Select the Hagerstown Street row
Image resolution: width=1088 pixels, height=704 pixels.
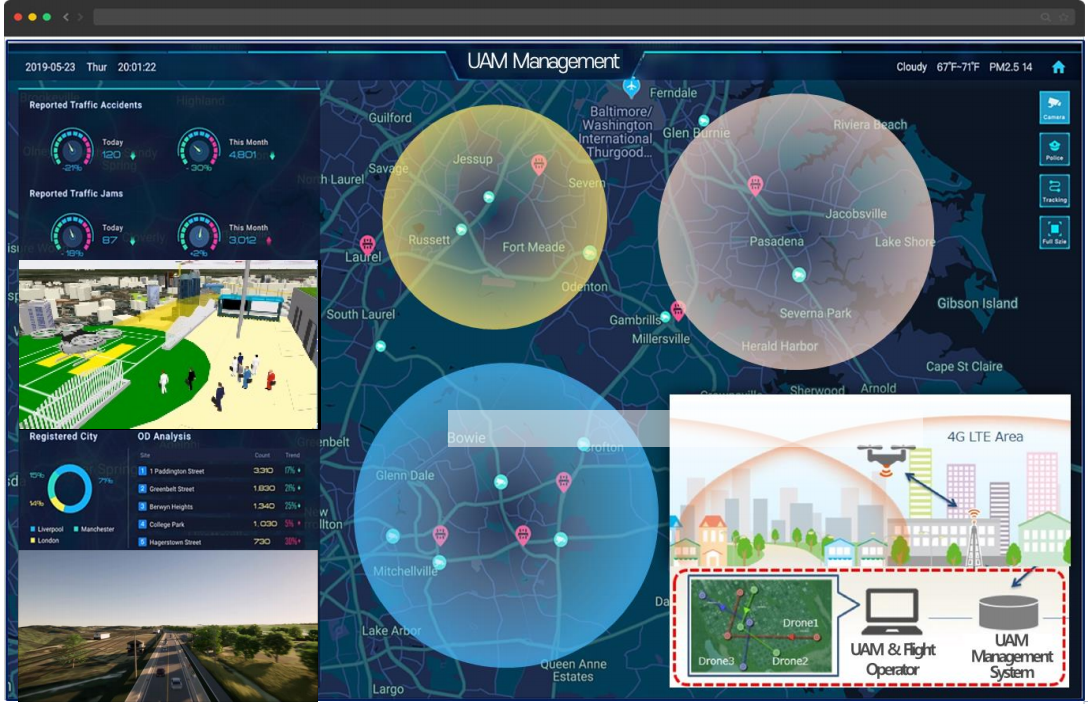[220, 542]
